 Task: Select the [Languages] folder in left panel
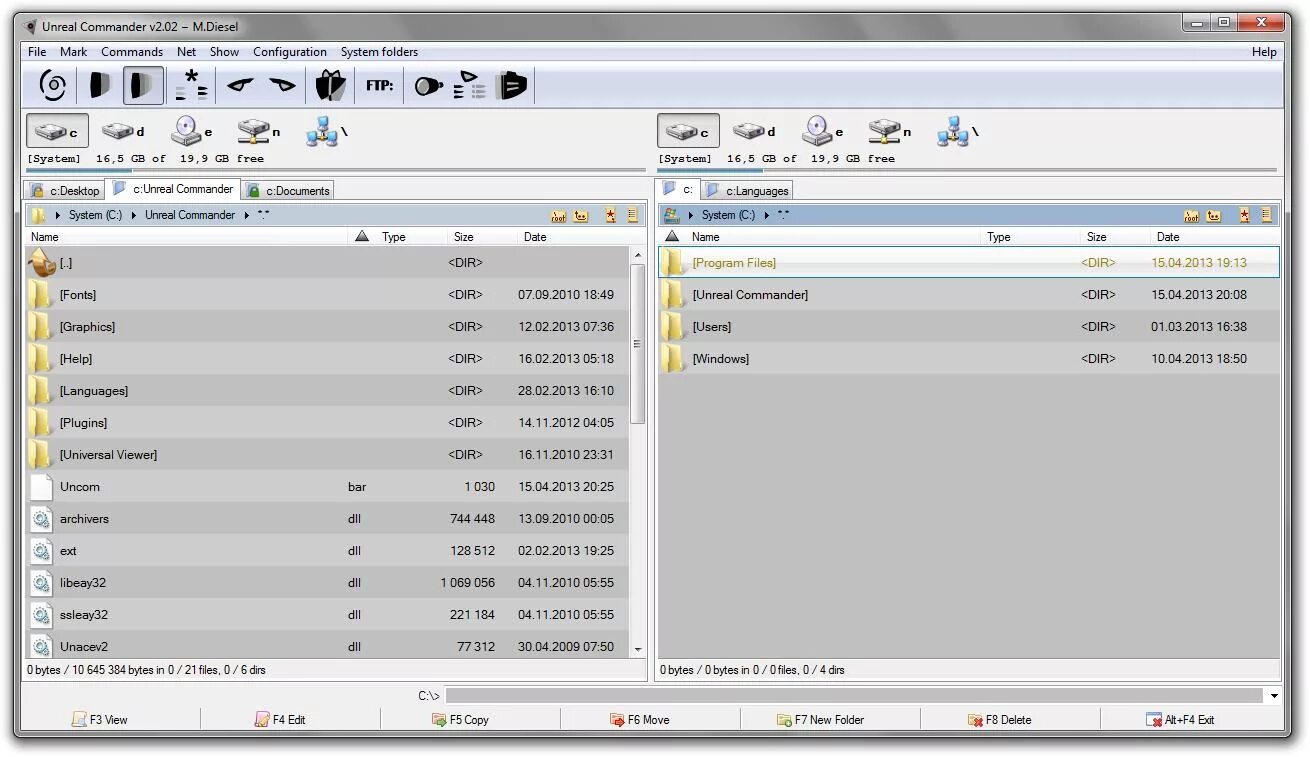(327, 391)
